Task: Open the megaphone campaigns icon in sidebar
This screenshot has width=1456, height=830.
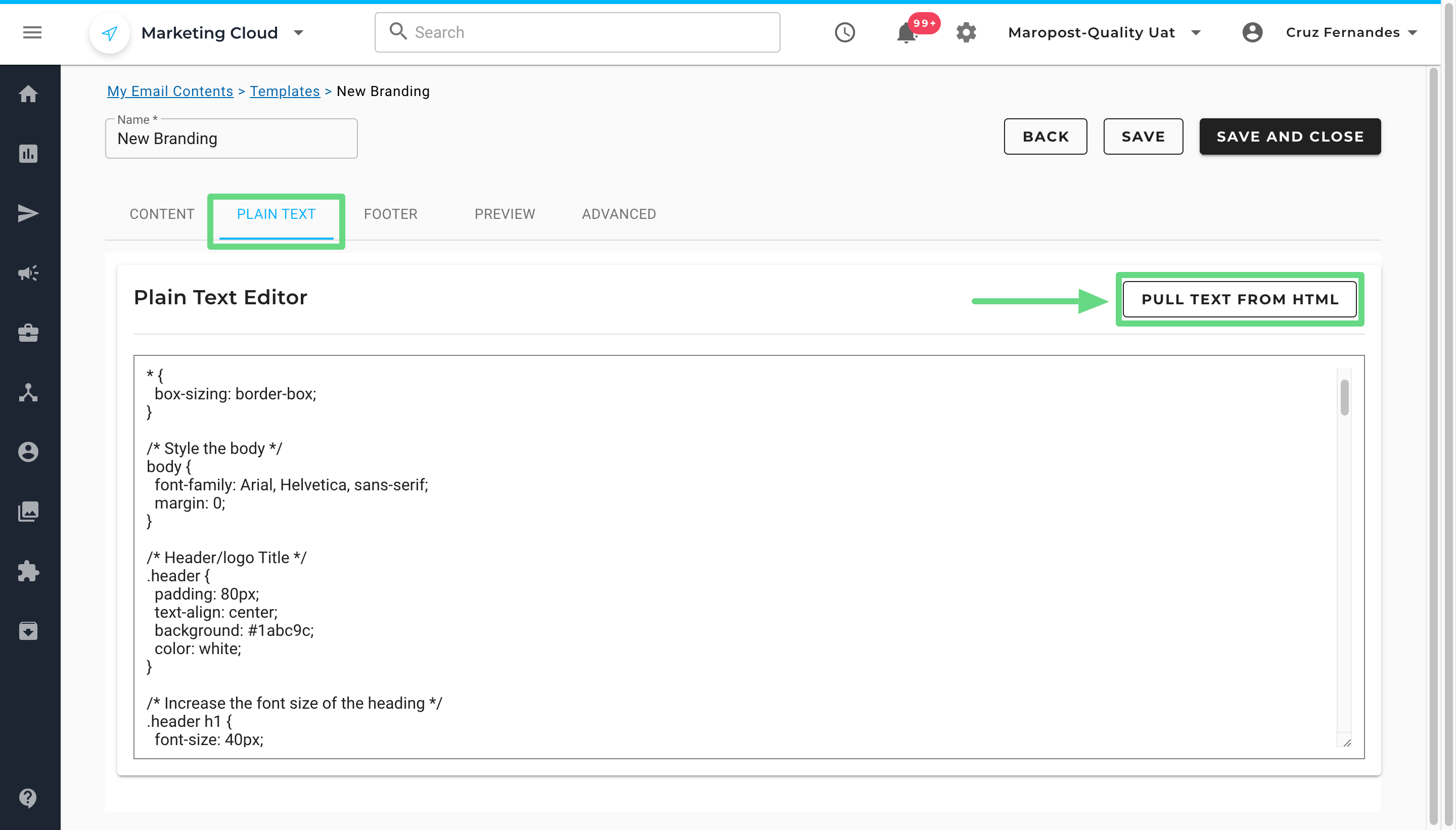Action: [x=28, y=273]
